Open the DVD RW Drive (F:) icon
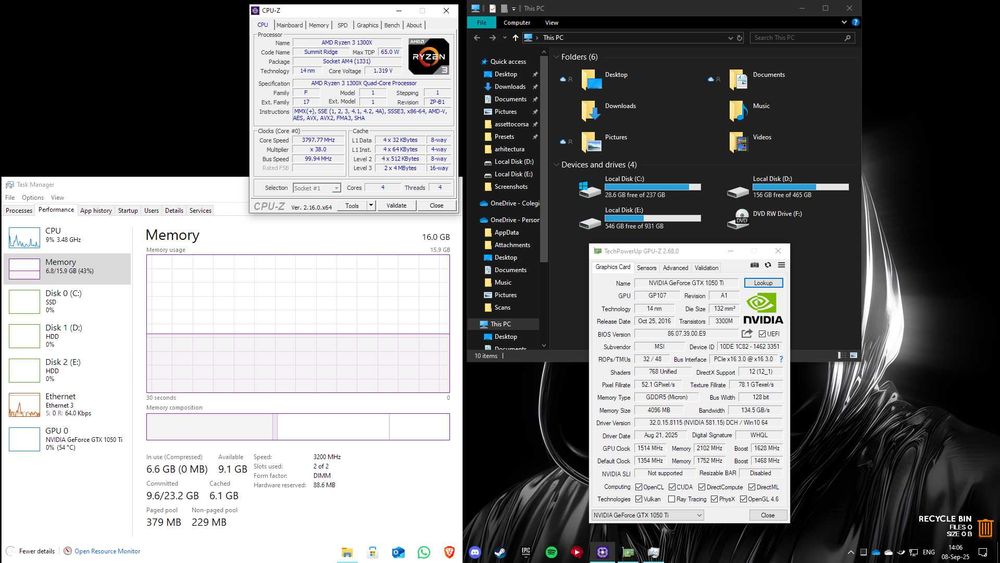1000x563 pixels. pos(739,216)
